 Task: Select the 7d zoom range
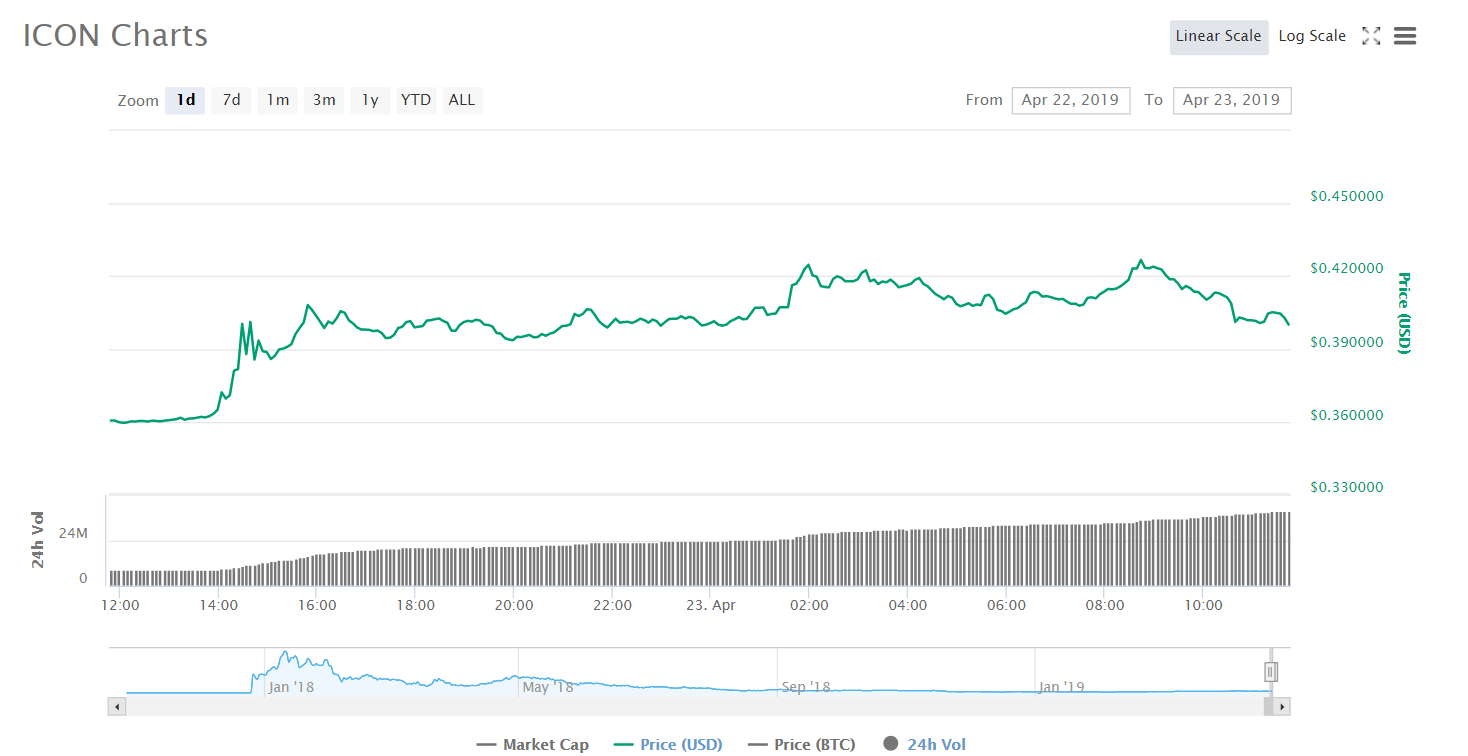pos(231,100)
